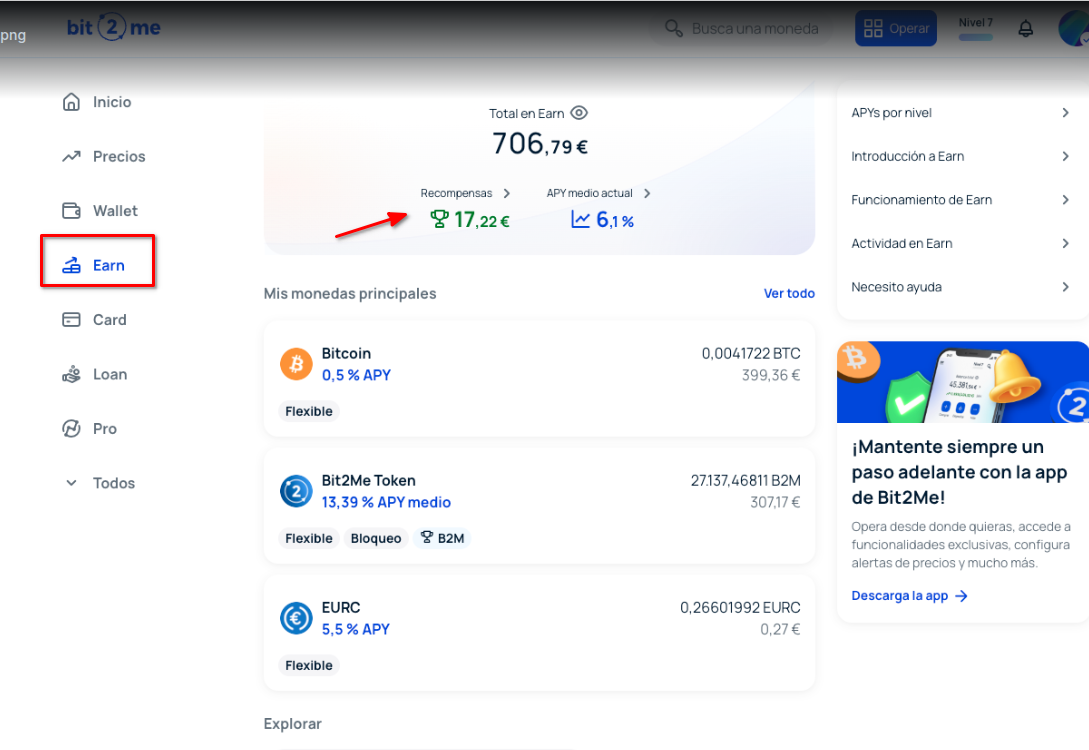
Task: Click the Explorar heading
Action: 292,724
